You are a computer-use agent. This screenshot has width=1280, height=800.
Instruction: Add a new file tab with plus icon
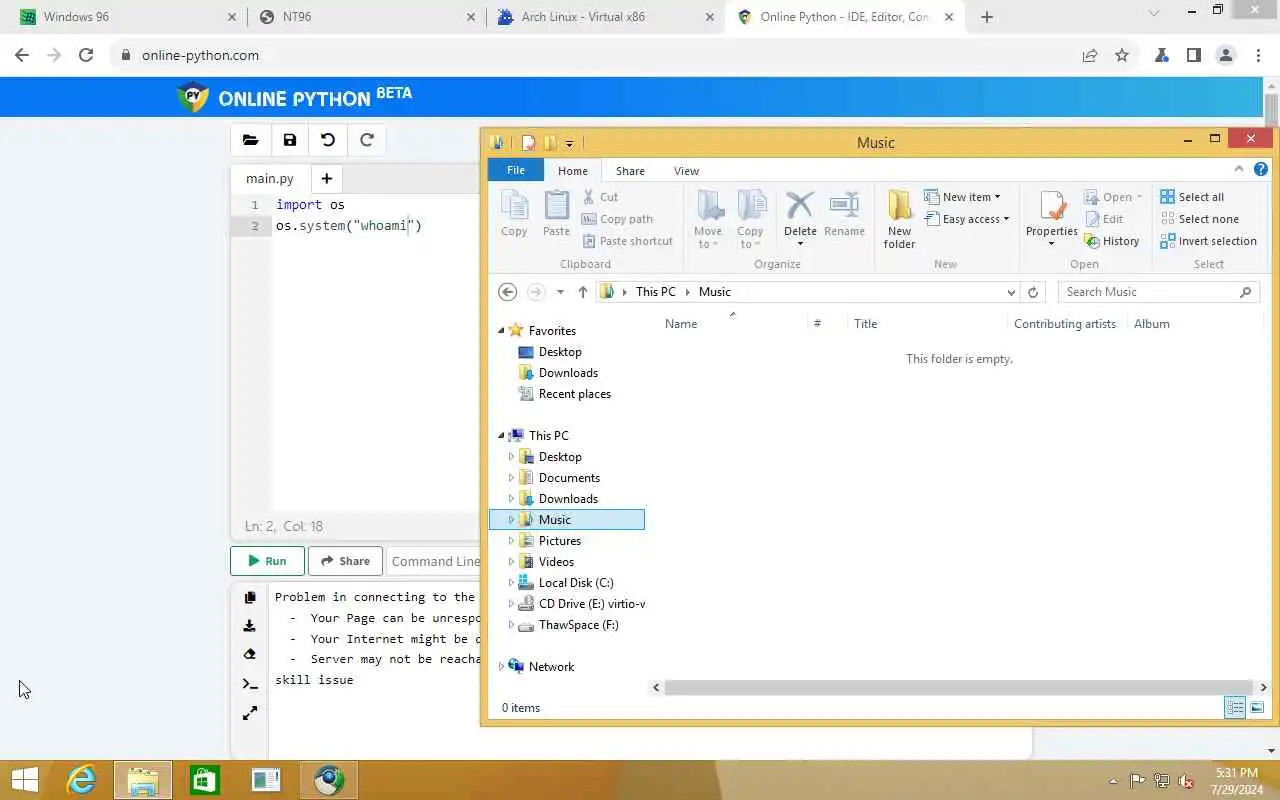point(326,178)
